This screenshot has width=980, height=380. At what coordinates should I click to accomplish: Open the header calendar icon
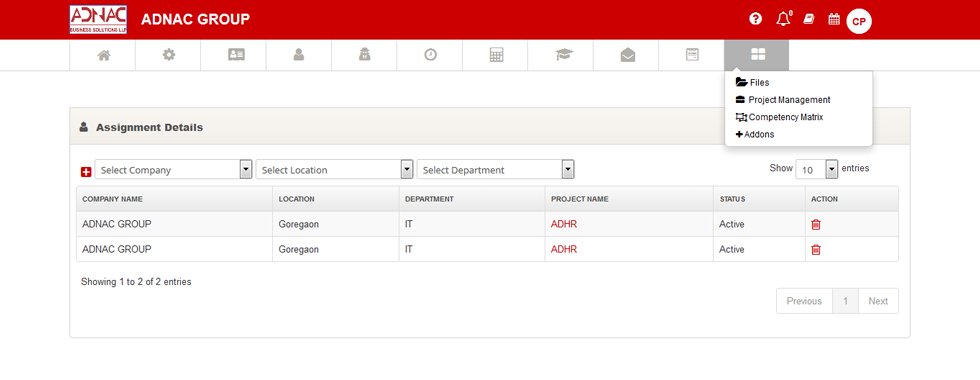[834, 19]
